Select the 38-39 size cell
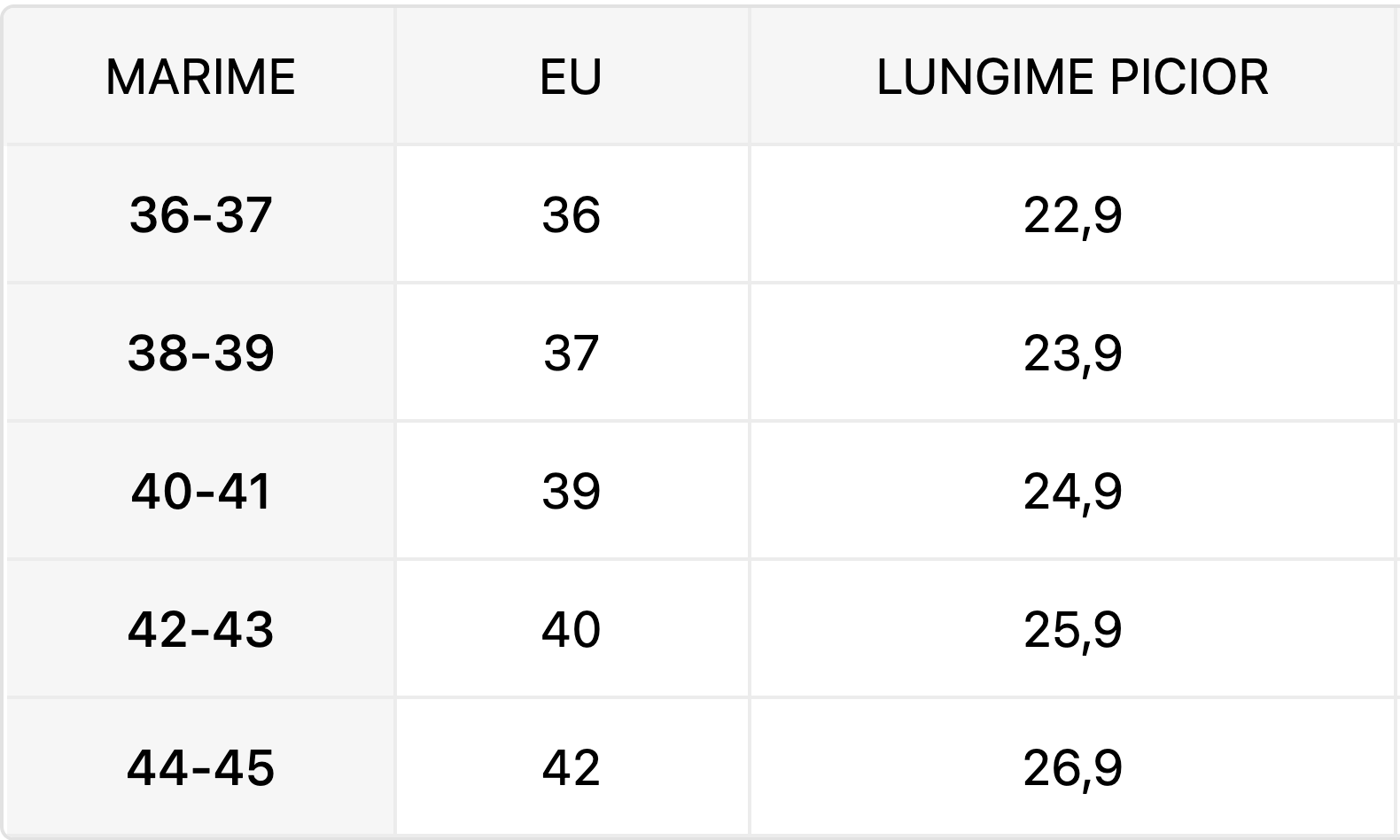 pyautogui.click(x=200, y=353)
